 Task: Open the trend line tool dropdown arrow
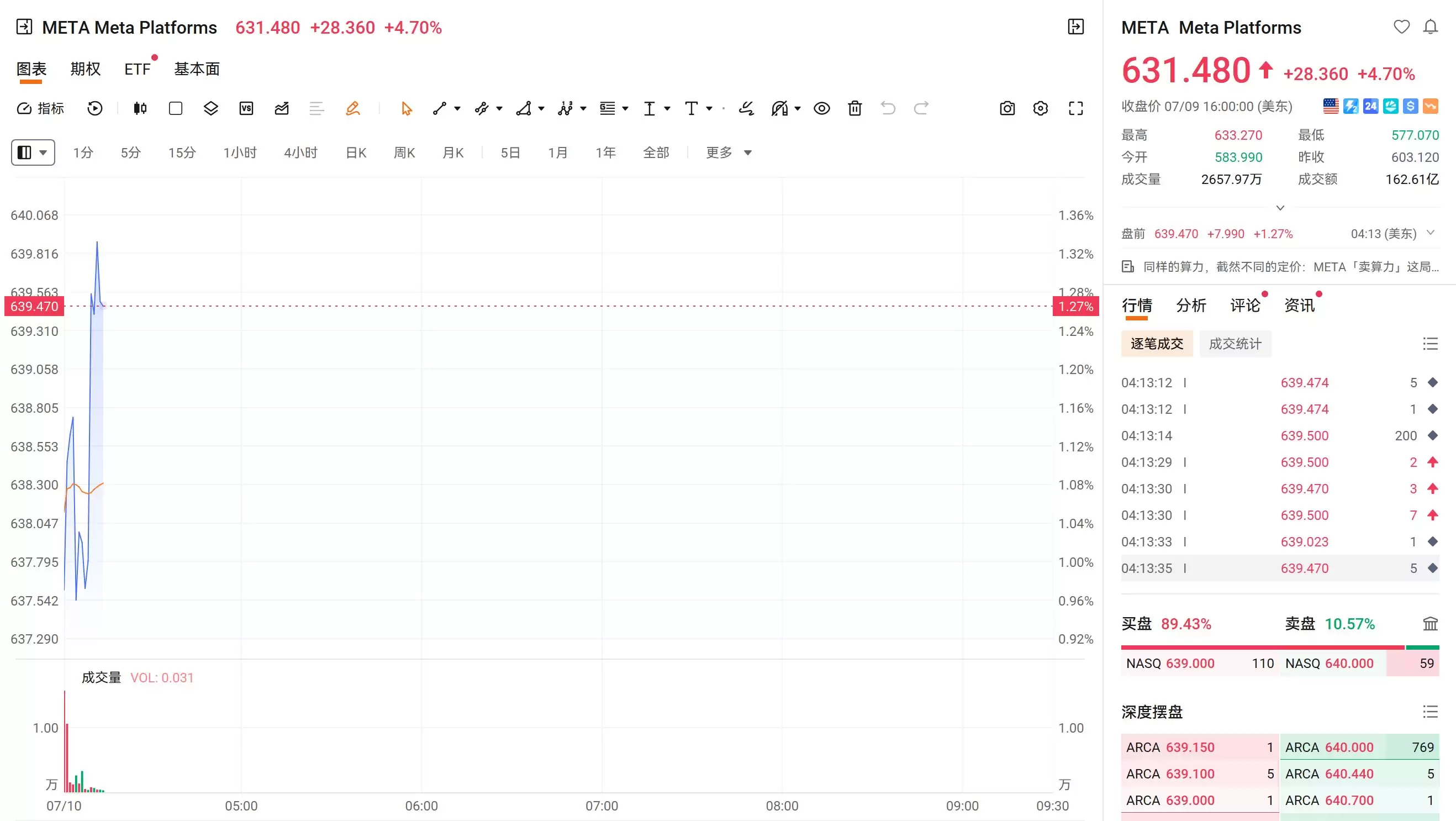457,108
